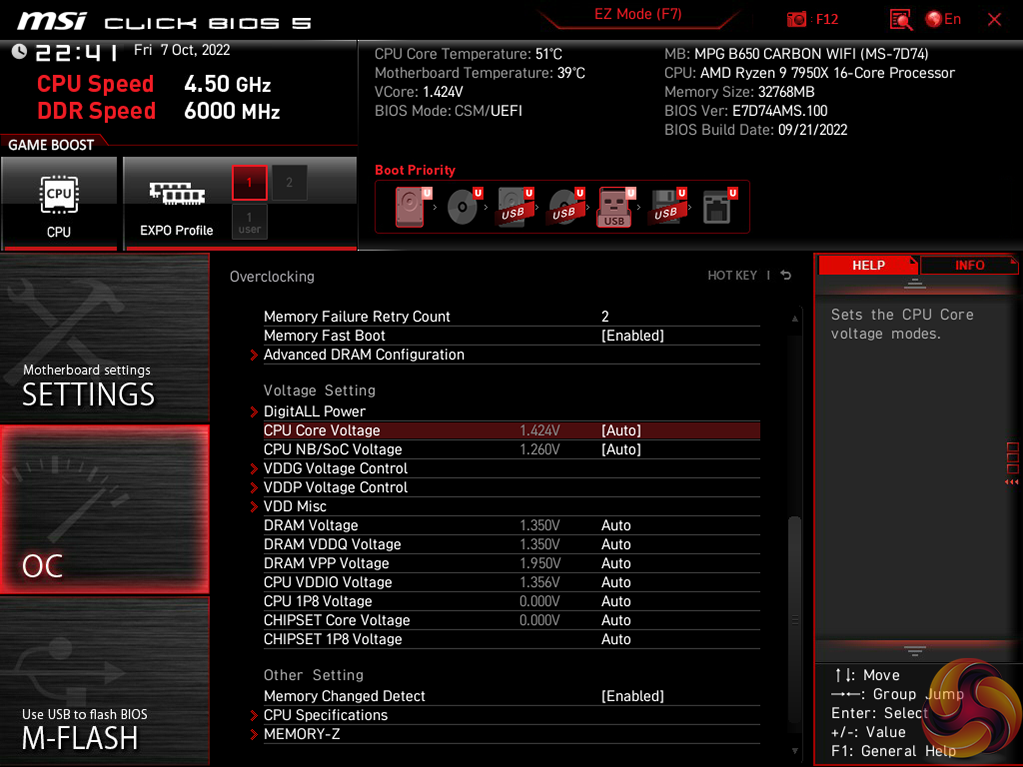Expand the DigitALL Power submenu
The height and width of the screenshot is (767, 1023).
tap(314, 411)
